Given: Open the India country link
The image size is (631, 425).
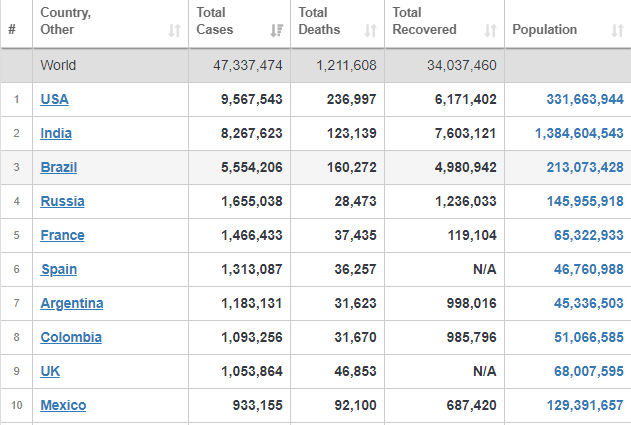Looking at the screenshot, I should point(56,133).
